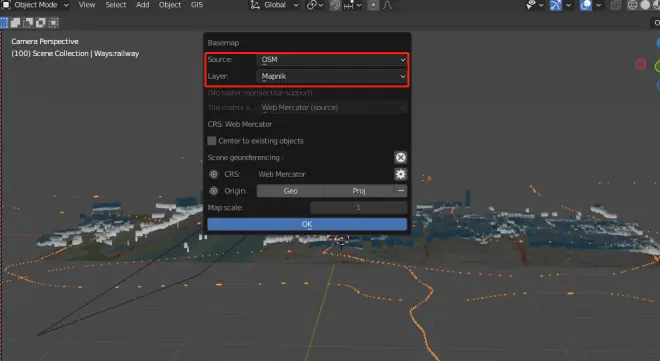
Task: Select the extend selection mode icon
Action: 16,22
